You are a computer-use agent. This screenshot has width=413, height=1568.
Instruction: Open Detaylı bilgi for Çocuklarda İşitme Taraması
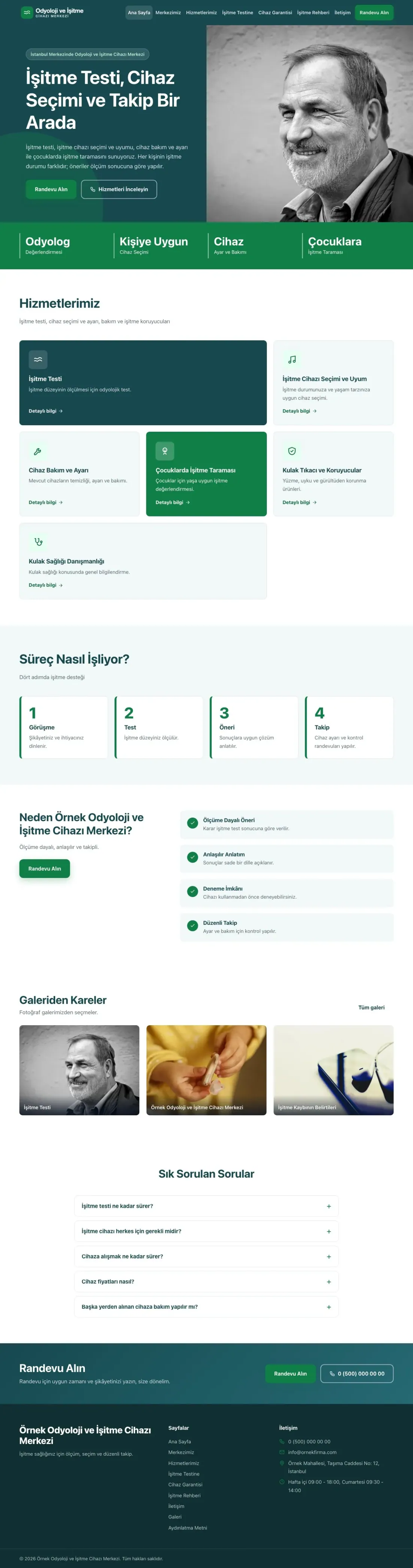[173, 502]
